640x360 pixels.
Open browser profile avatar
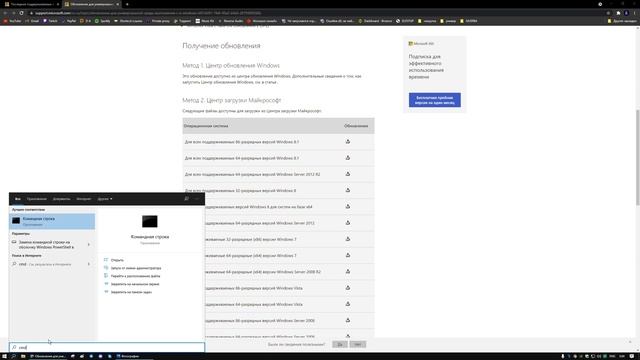coord(626,13)
